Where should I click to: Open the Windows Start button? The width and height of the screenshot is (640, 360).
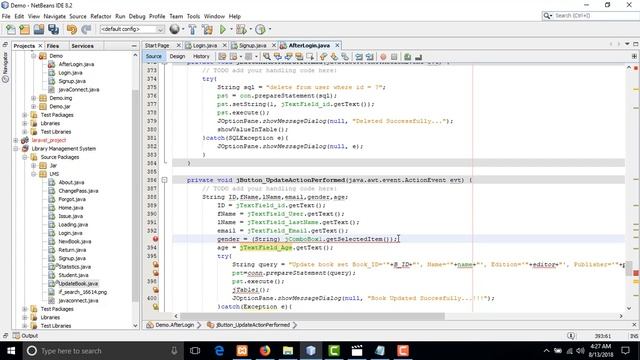coord(11,351)
